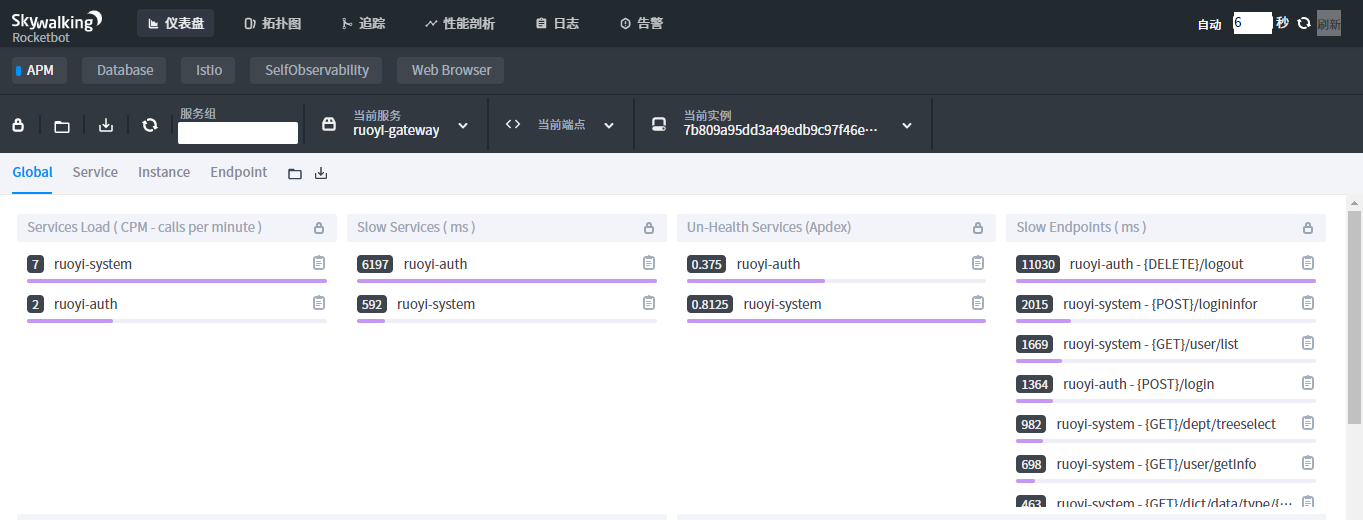Click the lock icon in the service toolbar

[x=18, y=125]
